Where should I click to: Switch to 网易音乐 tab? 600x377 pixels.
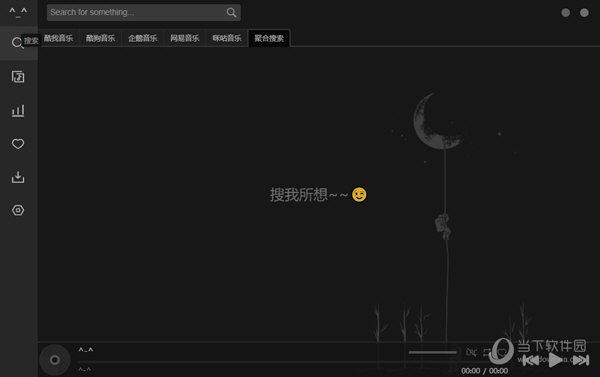pyautogui.click(x=184, y=38)
